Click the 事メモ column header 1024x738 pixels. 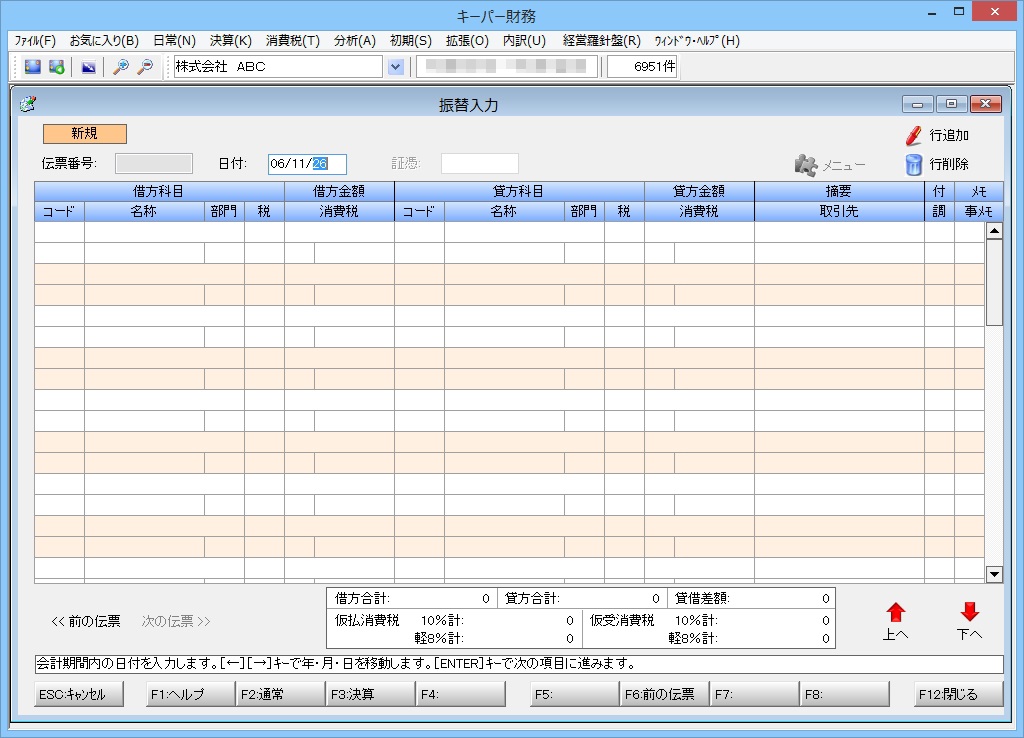tap(978, 212)
